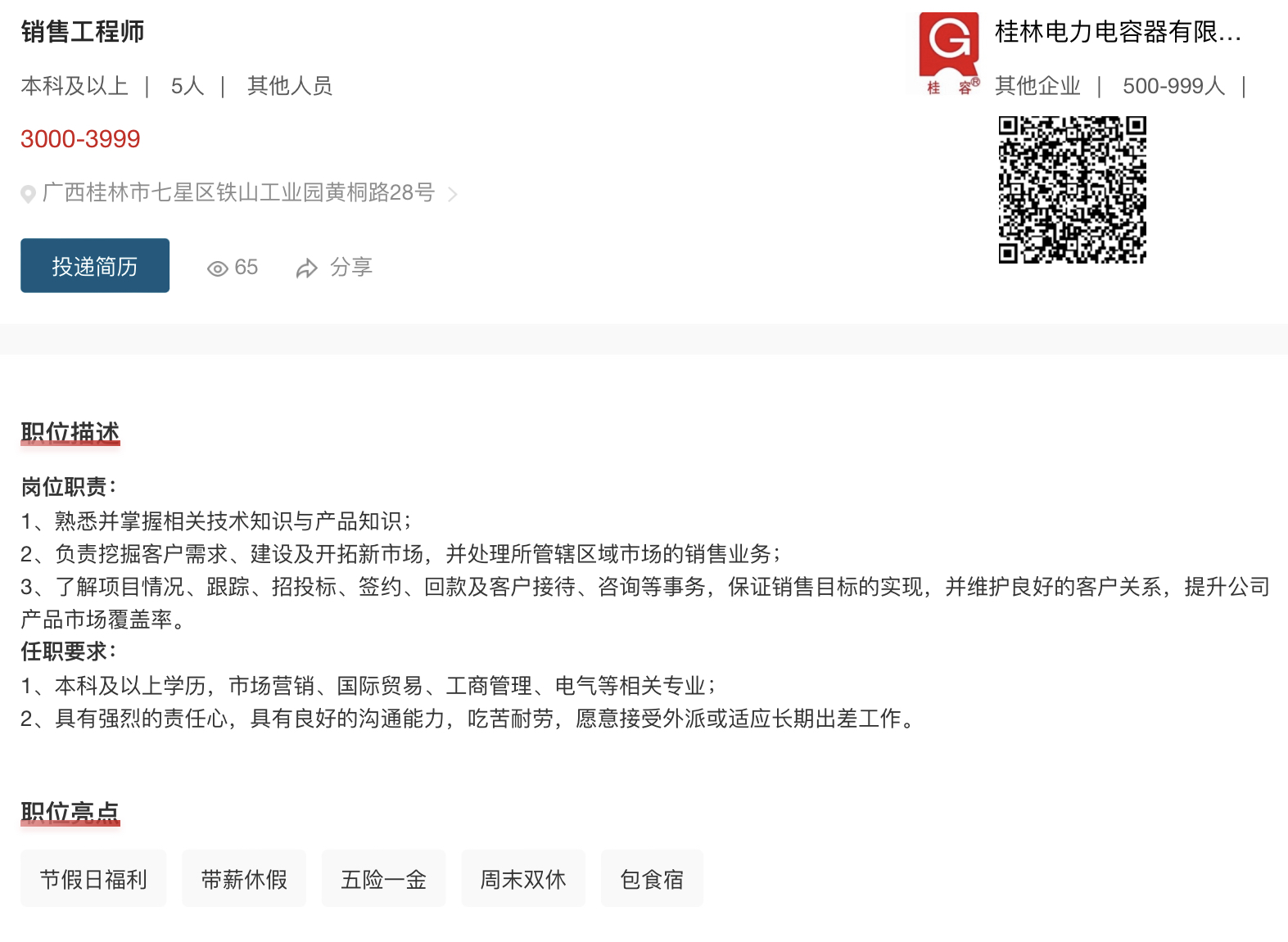Click the 500-999人 company size label
Viewport: 1288px width, 942px height.
coord(1173,86)
